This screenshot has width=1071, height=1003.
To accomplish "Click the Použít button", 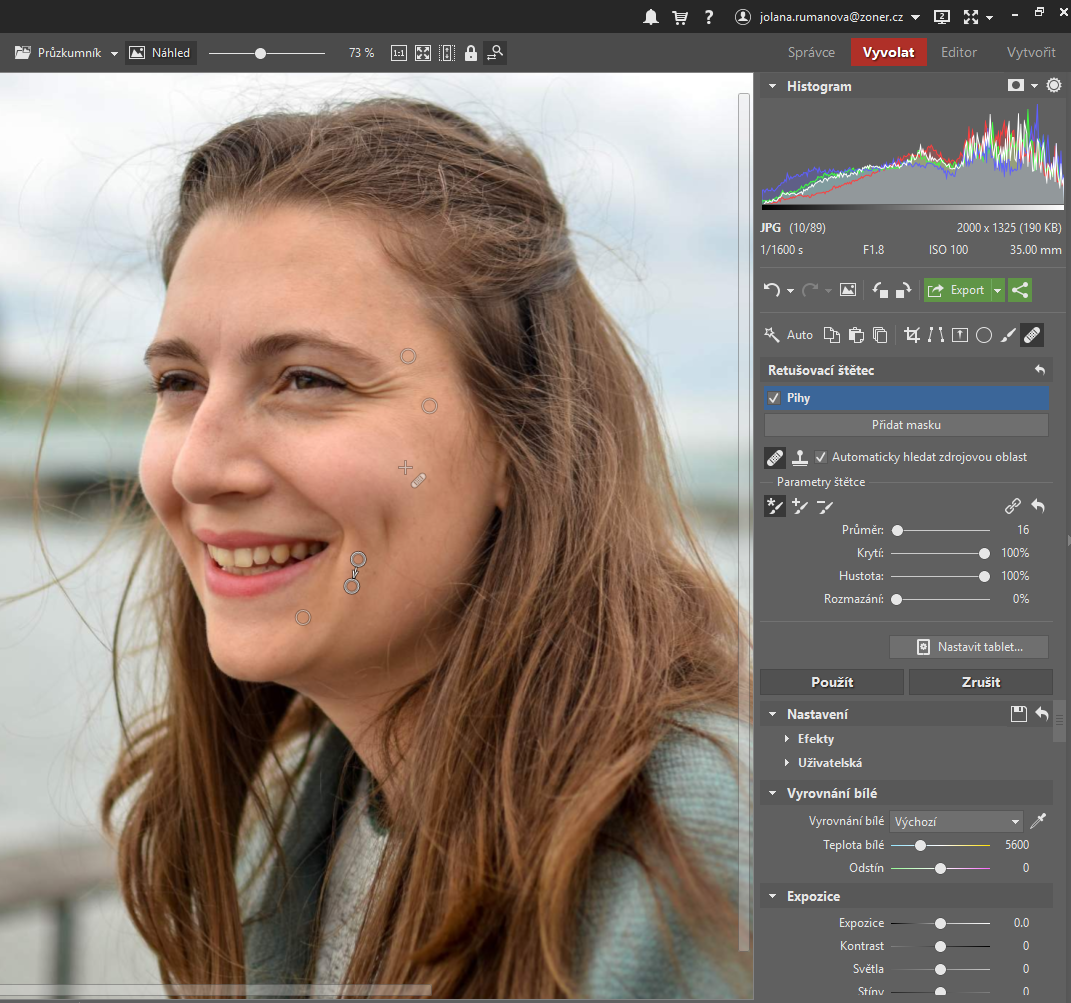I will (831, 682).
